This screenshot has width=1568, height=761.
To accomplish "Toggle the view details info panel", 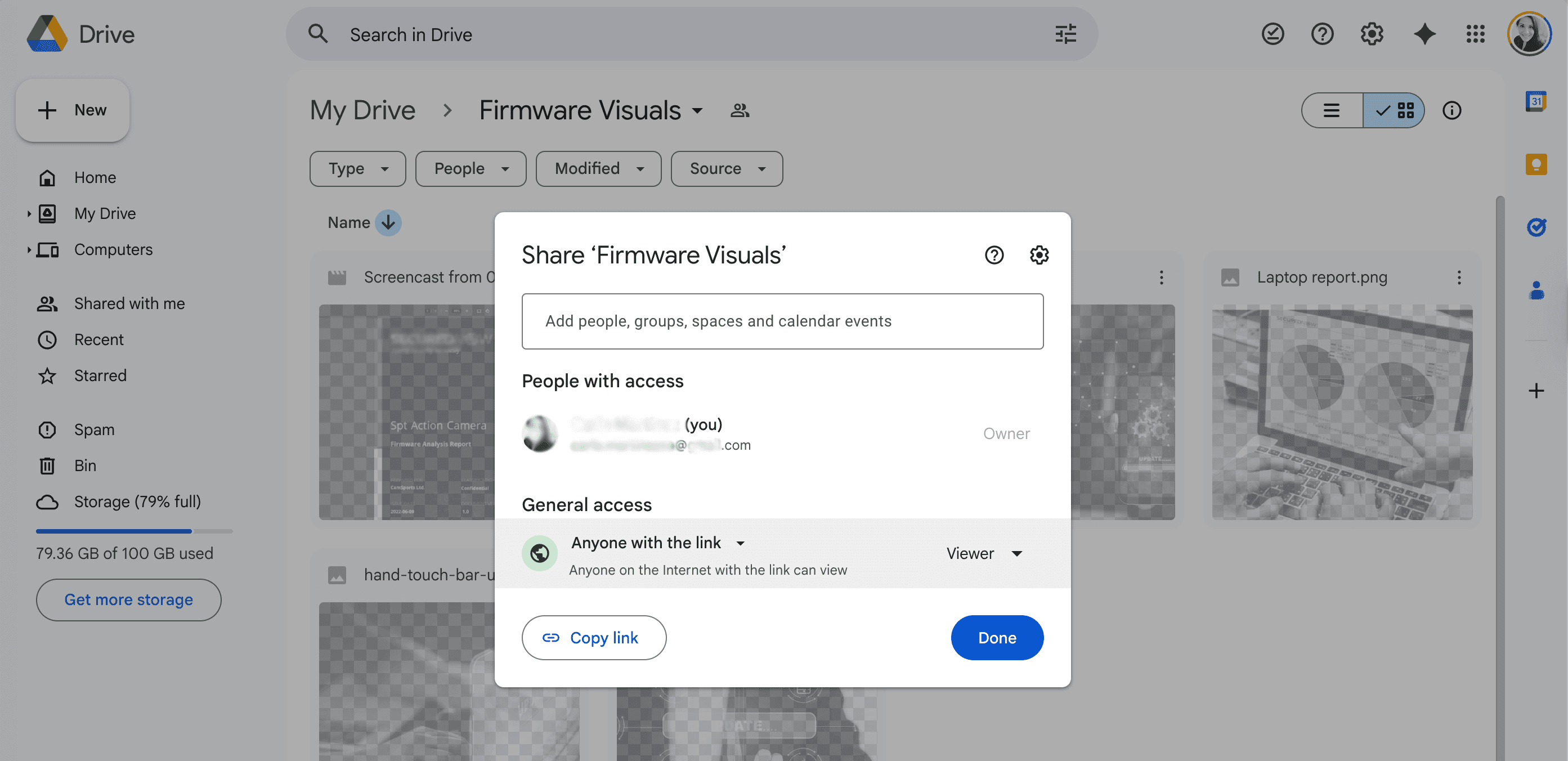I will pos(1451,110).
